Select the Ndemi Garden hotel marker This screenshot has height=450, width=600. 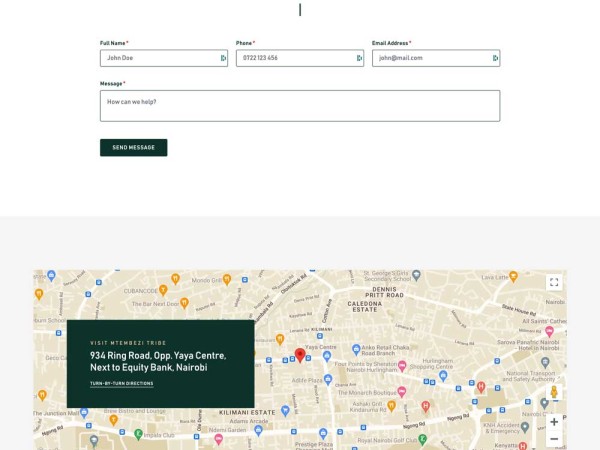[218, 439]
